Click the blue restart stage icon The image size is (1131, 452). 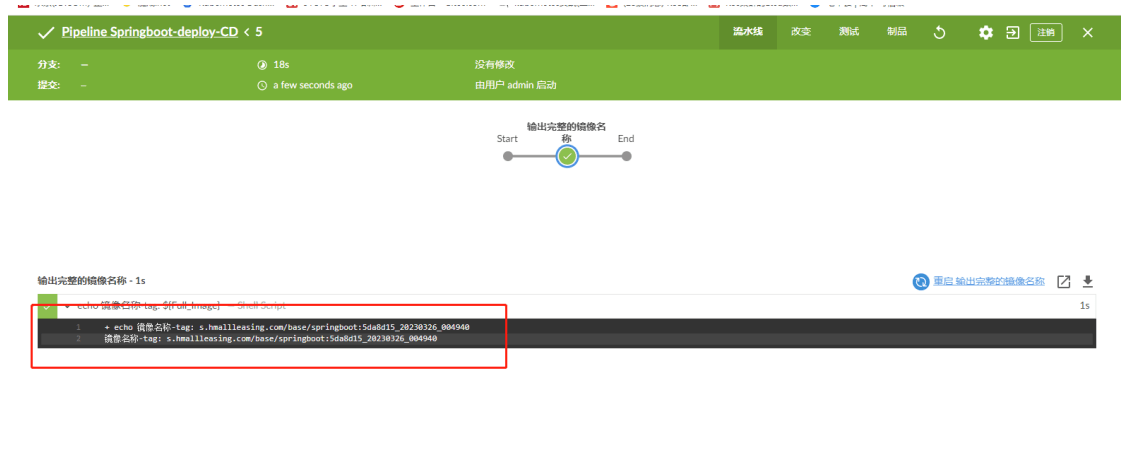tap(920, 282)
